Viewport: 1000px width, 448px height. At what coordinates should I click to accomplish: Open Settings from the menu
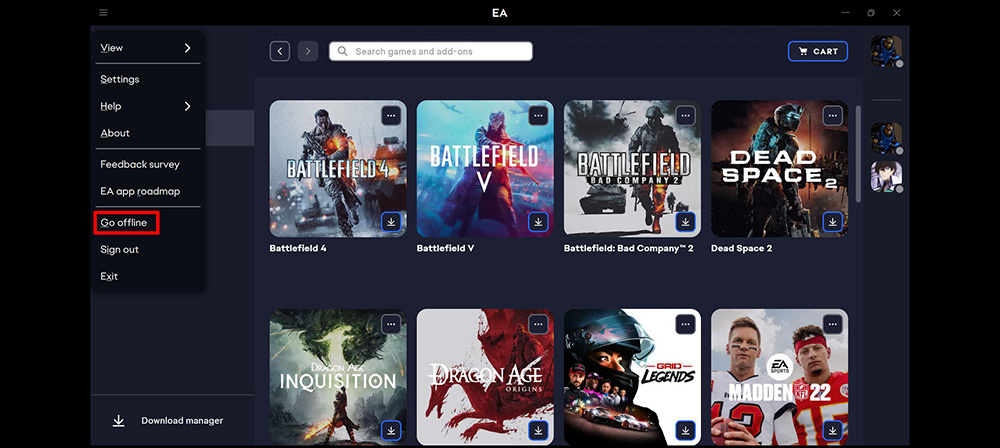[x=120, y=79]
